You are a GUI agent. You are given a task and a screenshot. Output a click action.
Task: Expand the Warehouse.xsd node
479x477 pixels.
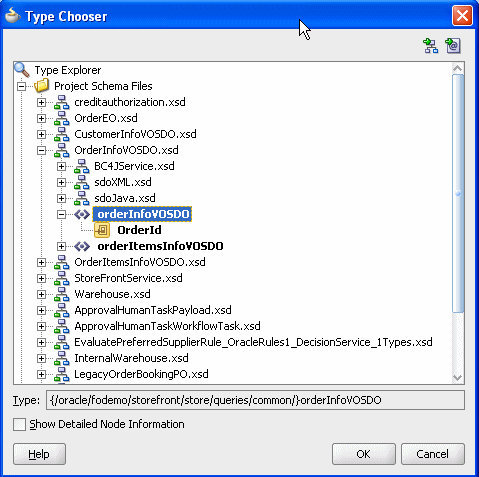click(41, 294)
